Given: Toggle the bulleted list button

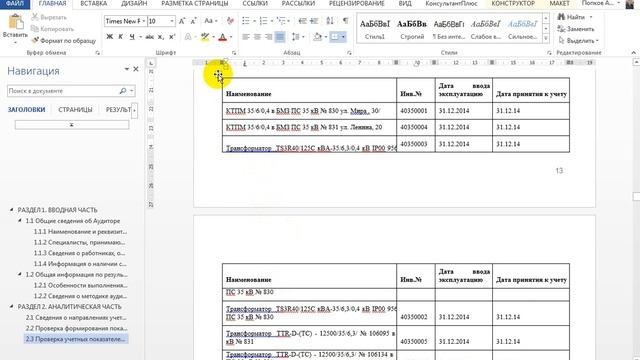Looking at the screenshot, I should tap(246, 21).
